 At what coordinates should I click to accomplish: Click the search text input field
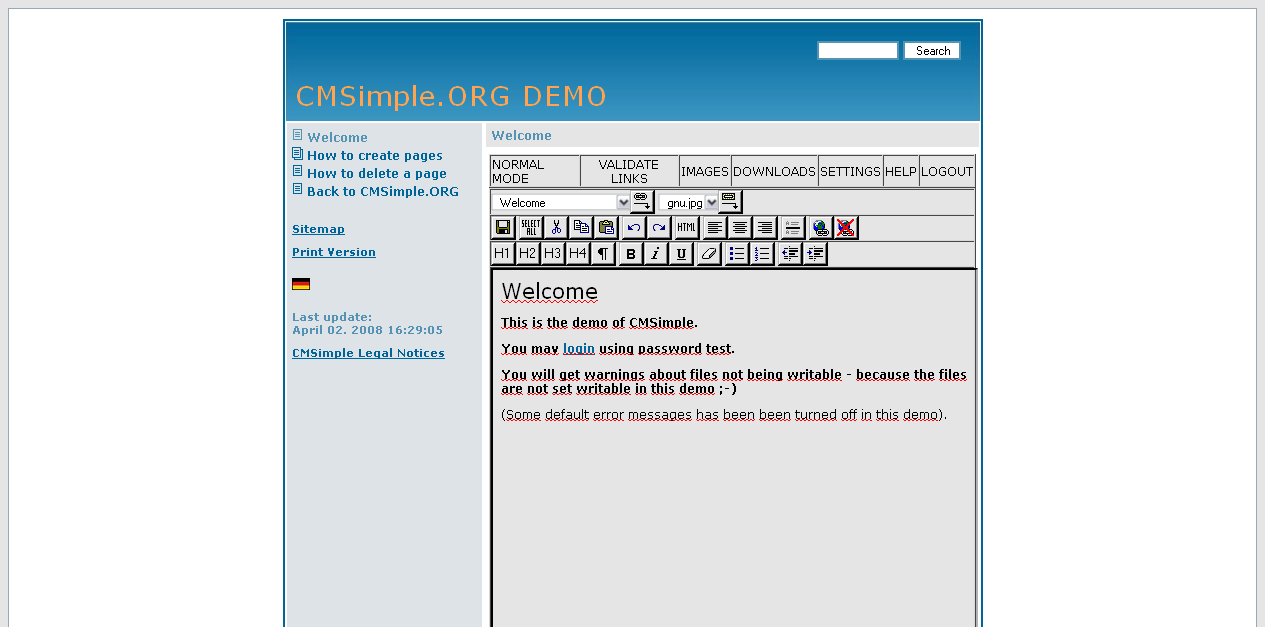[x=857, y=51]
